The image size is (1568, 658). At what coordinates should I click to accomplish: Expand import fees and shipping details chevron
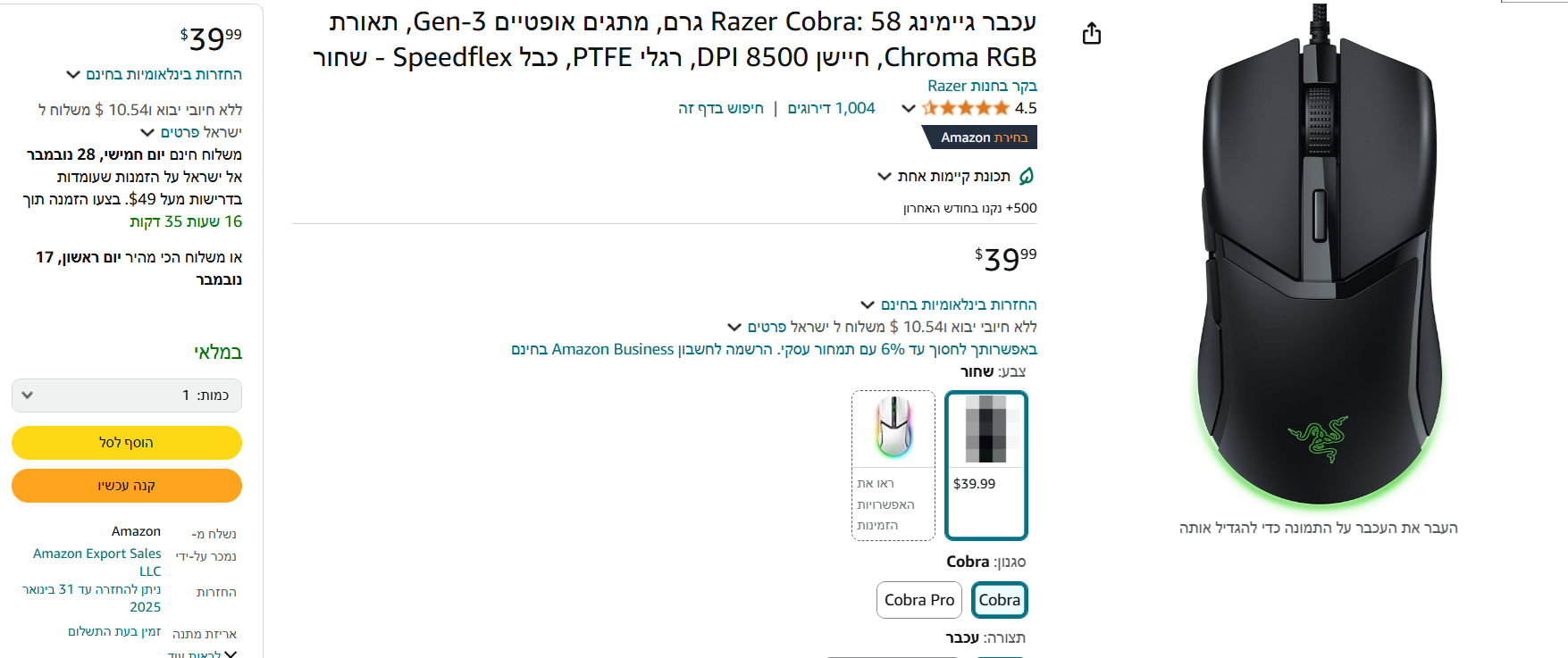(x=734, y=327)
